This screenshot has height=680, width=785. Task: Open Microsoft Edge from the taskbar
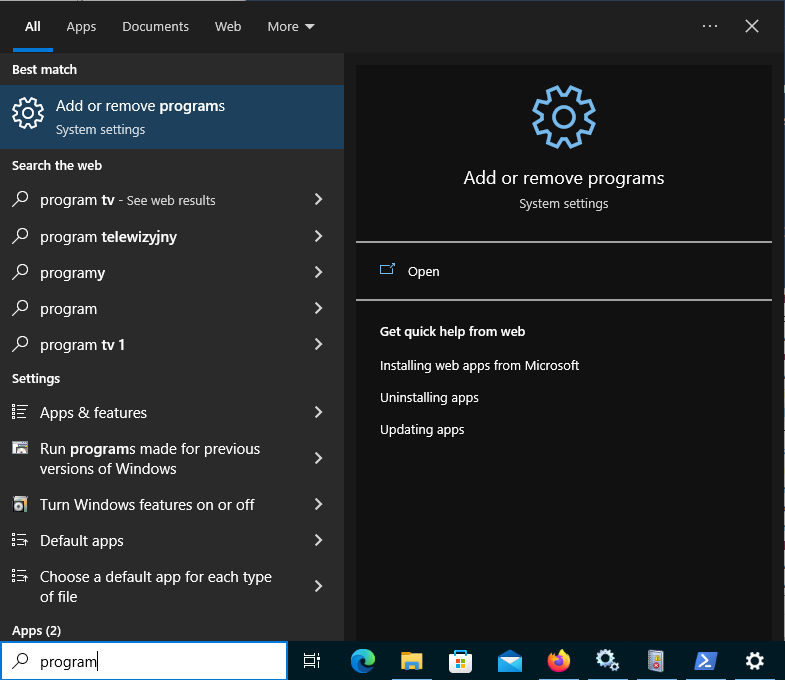coord(363,660)
